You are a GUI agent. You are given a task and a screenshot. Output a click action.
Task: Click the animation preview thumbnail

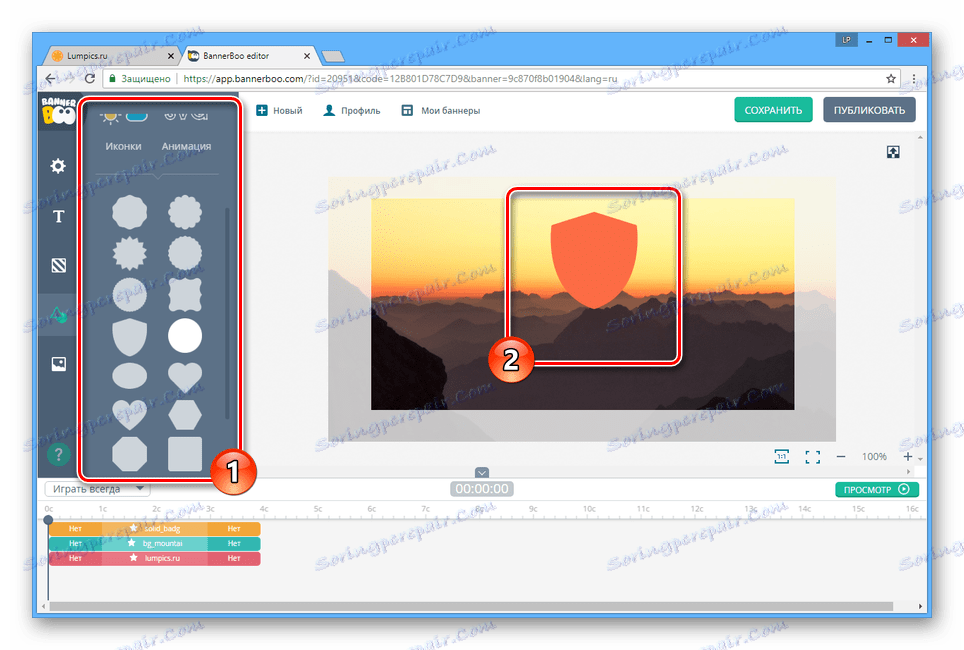point(186,115)
